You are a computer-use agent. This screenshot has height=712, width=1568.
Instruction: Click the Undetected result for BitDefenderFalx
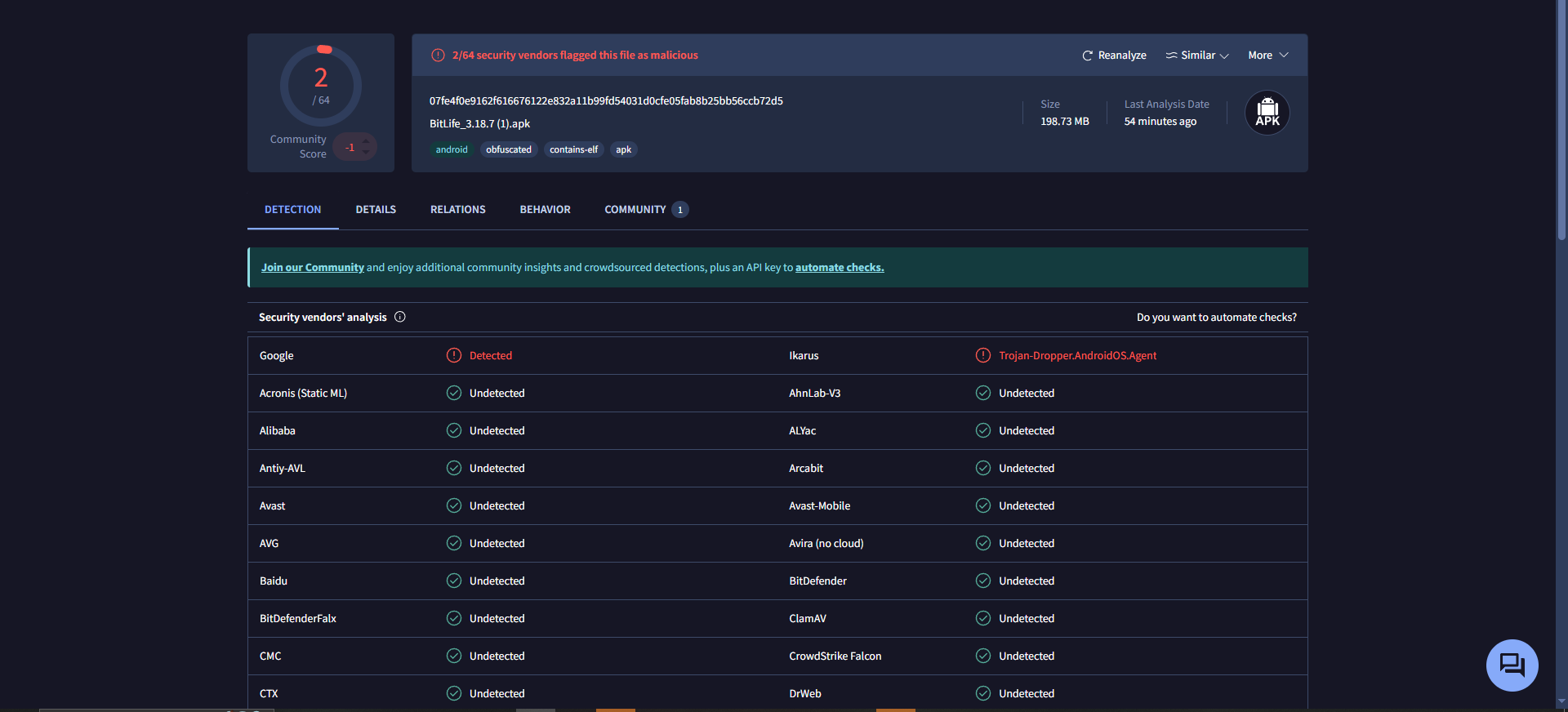497,619
